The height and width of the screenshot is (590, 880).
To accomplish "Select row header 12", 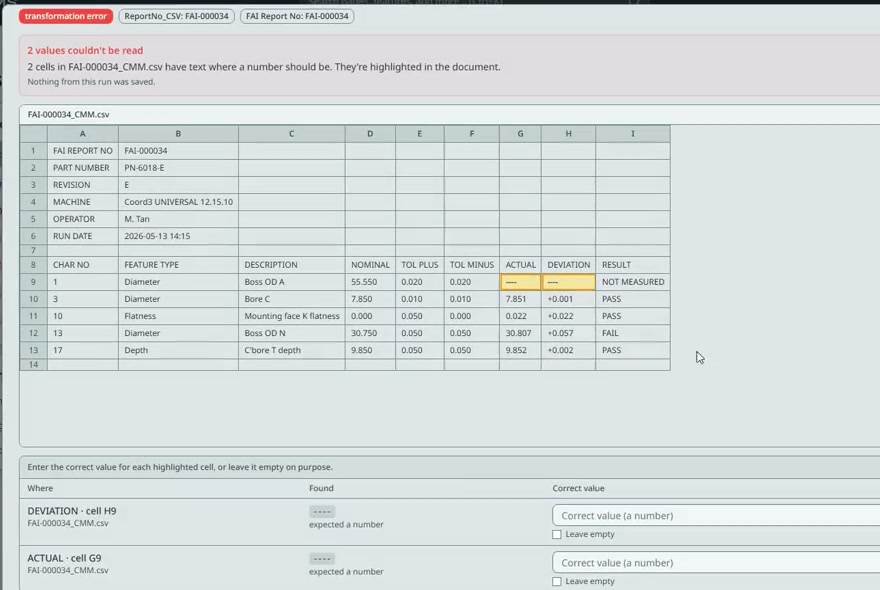I will tap(33, 333).
